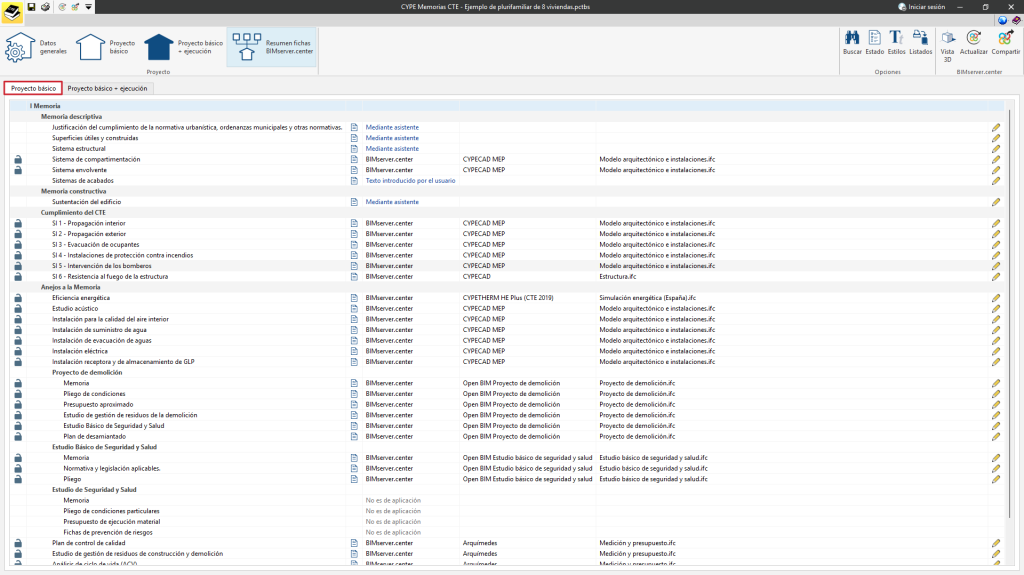
Task: Click document icon for Sistema estructural row
Action: 354,148
